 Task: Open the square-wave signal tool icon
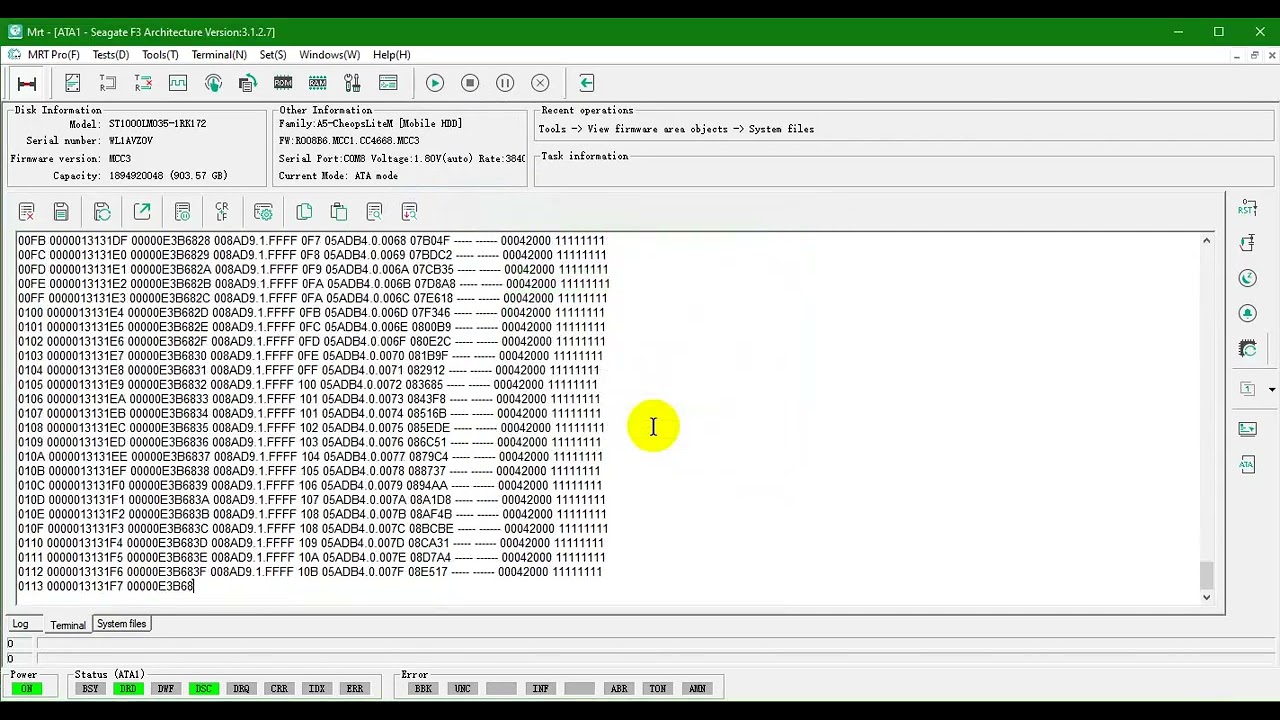pyautogui.click(x=178, y=83)
